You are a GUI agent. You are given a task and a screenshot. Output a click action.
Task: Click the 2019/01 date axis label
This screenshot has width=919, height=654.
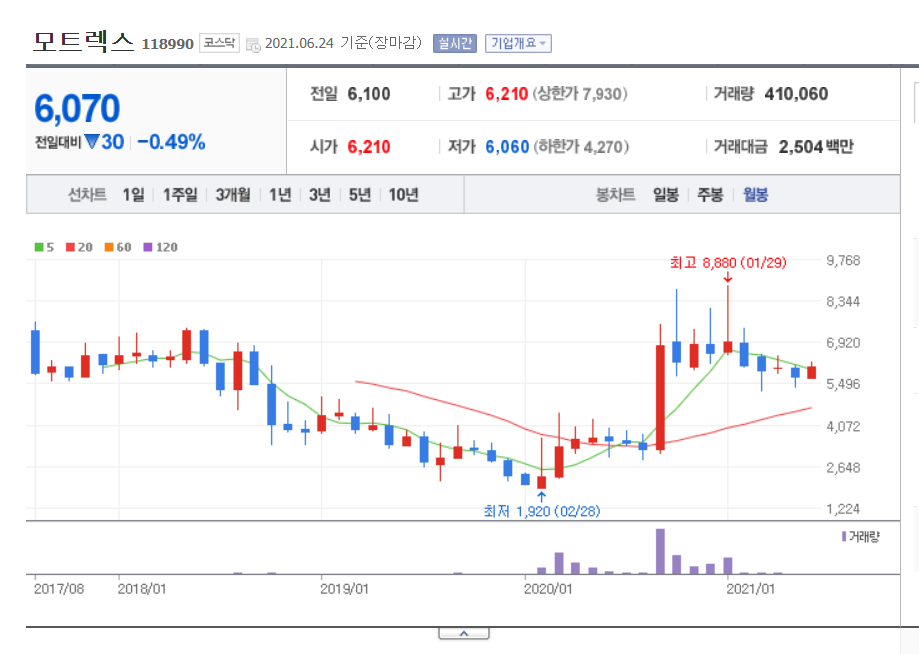click(x=344, y=588)
